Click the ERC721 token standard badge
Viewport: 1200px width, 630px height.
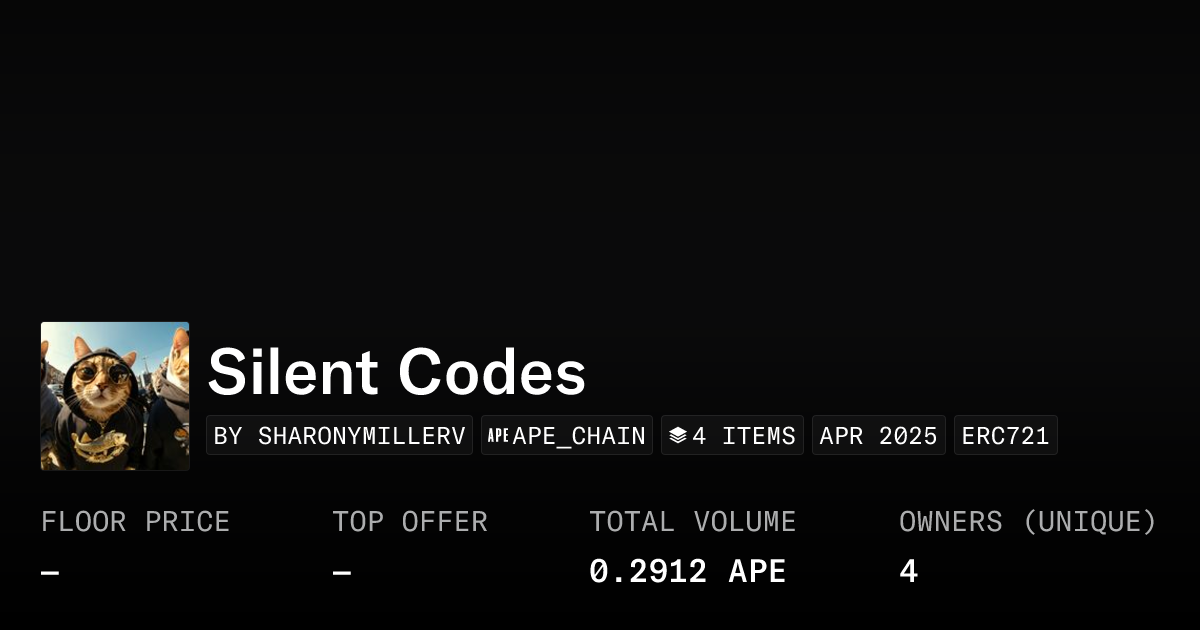click(1005, 436)
